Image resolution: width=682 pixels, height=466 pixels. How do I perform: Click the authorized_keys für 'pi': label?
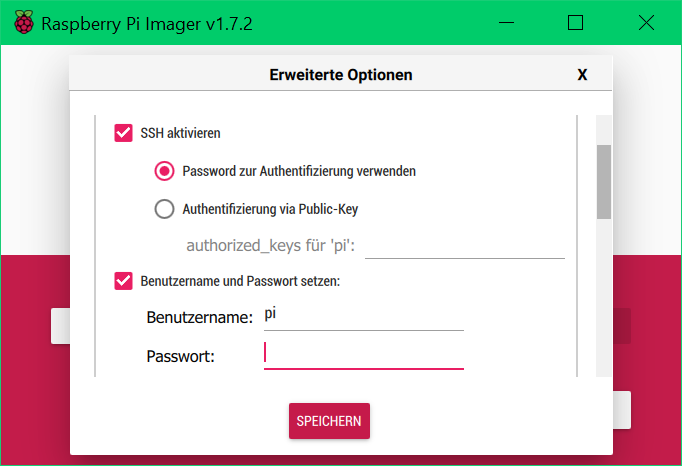pos(272,246)
